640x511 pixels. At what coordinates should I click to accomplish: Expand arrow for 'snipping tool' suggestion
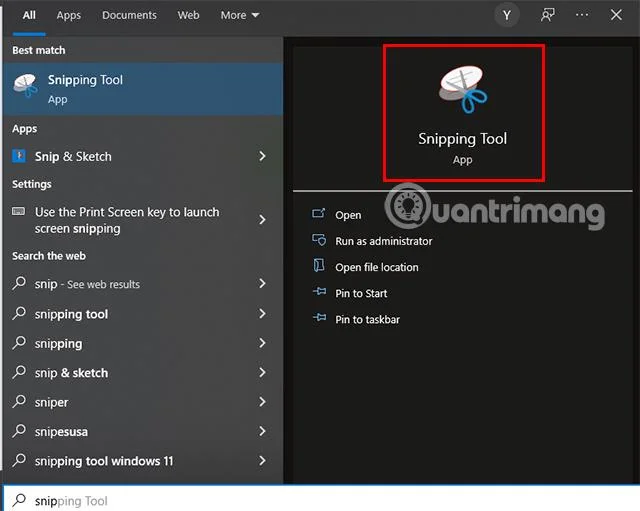point(262,314)
